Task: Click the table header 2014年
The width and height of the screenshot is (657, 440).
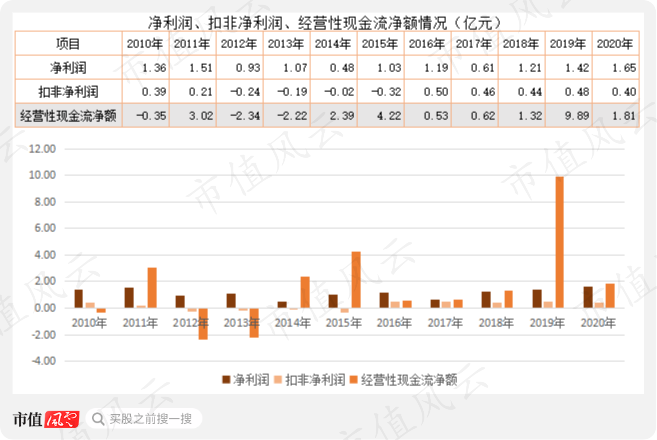Action: pyautogui.click(x=333, y=44)
